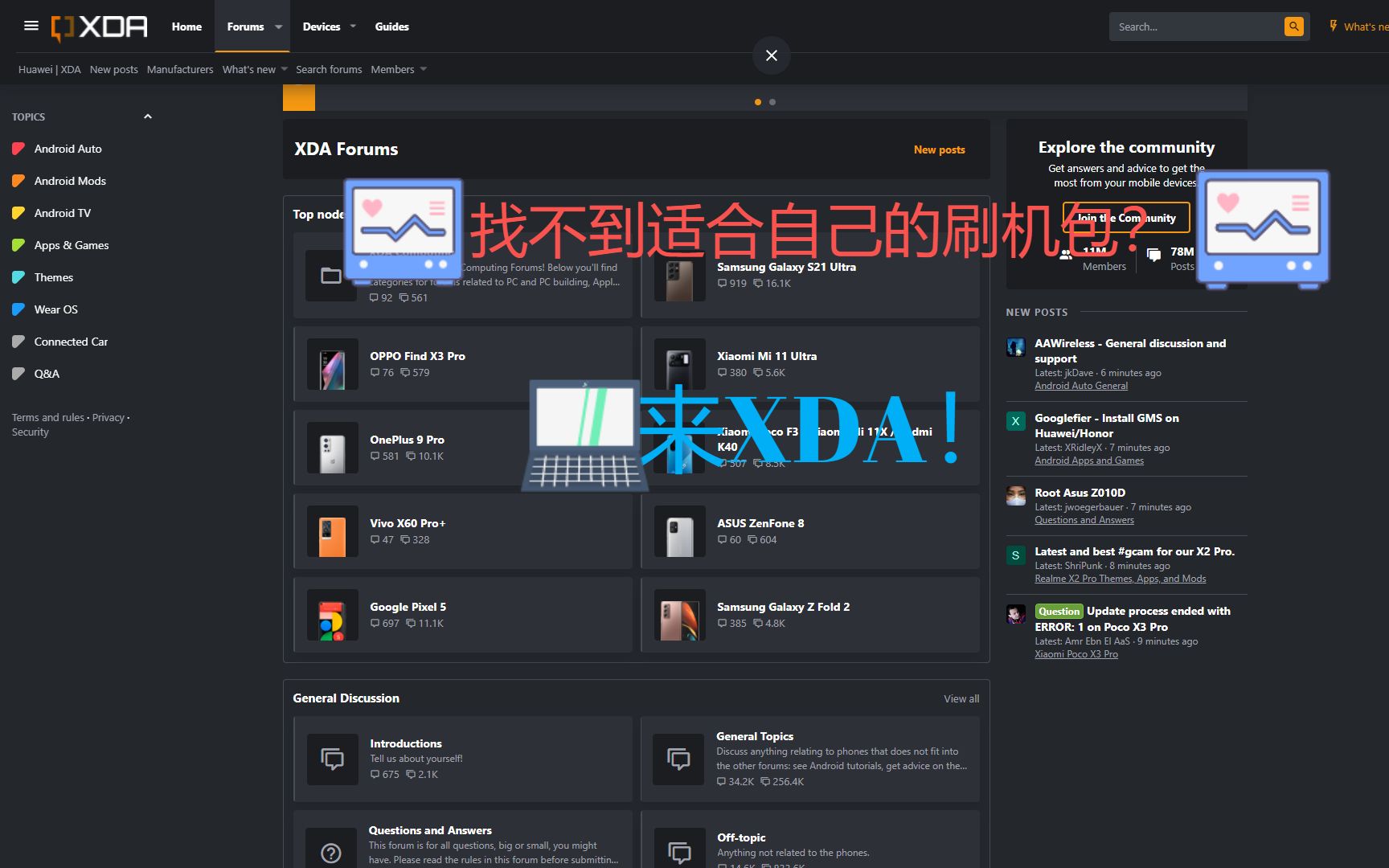
Task: Click the XDA logo
Action: click(x=100, y=27)
